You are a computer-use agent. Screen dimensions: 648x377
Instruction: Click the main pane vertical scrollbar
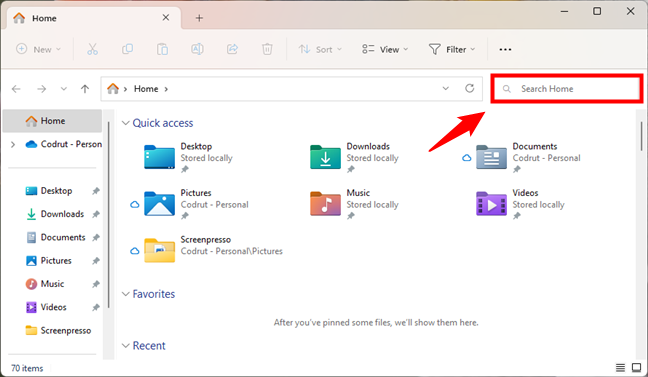click(641, 136)
